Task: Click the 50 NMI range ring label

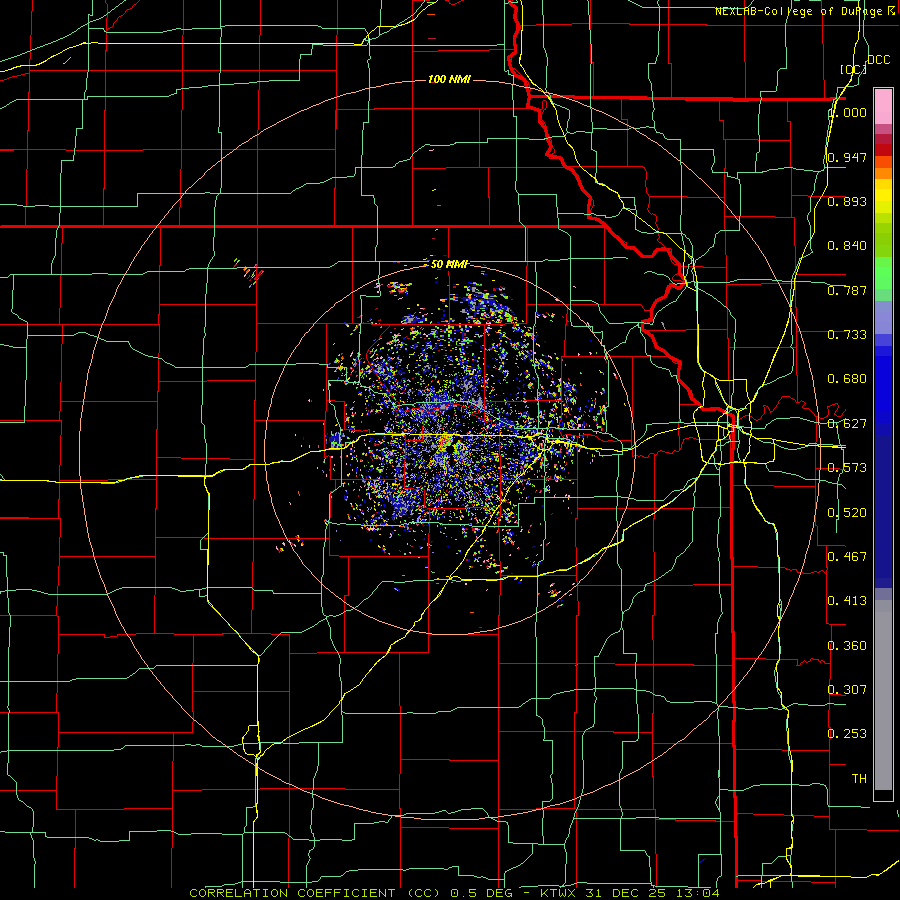Action: (449, 264)
